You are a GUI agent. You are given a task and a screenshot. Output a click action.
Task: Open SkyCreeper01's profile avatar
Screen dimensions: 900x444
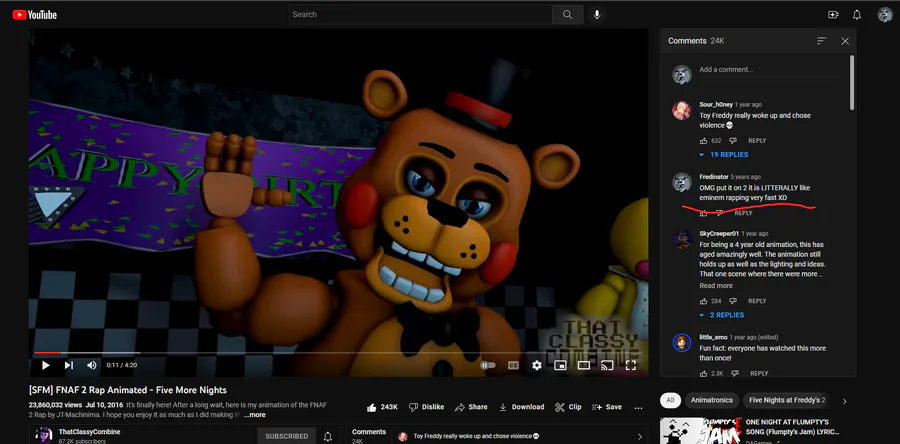[682, 239]
